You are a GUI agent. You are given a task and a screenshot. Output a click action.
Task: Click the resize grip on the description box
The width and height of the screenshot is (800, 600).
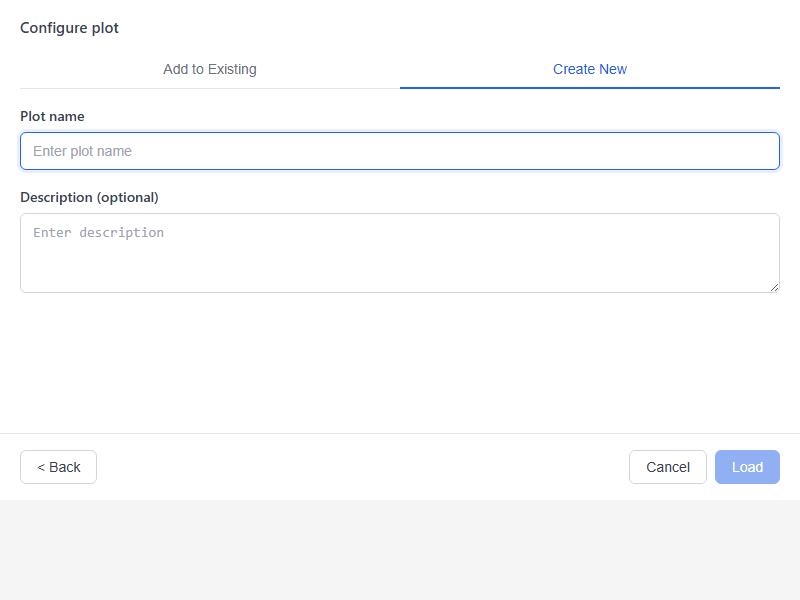pos(775,288)
